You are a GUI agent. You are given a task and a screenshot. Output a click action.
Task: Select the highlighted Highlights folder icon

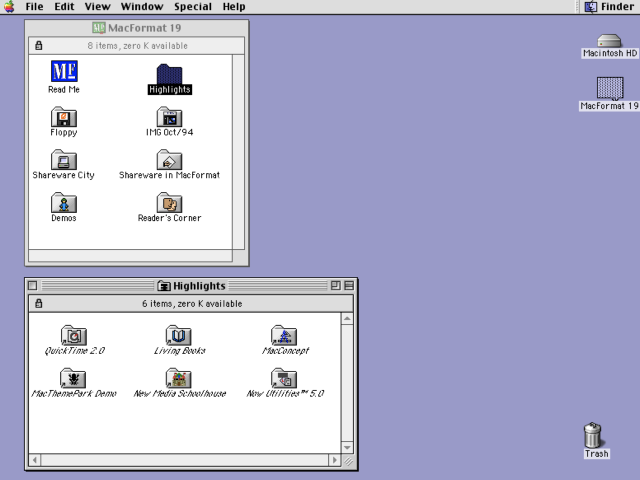point(169,74)
